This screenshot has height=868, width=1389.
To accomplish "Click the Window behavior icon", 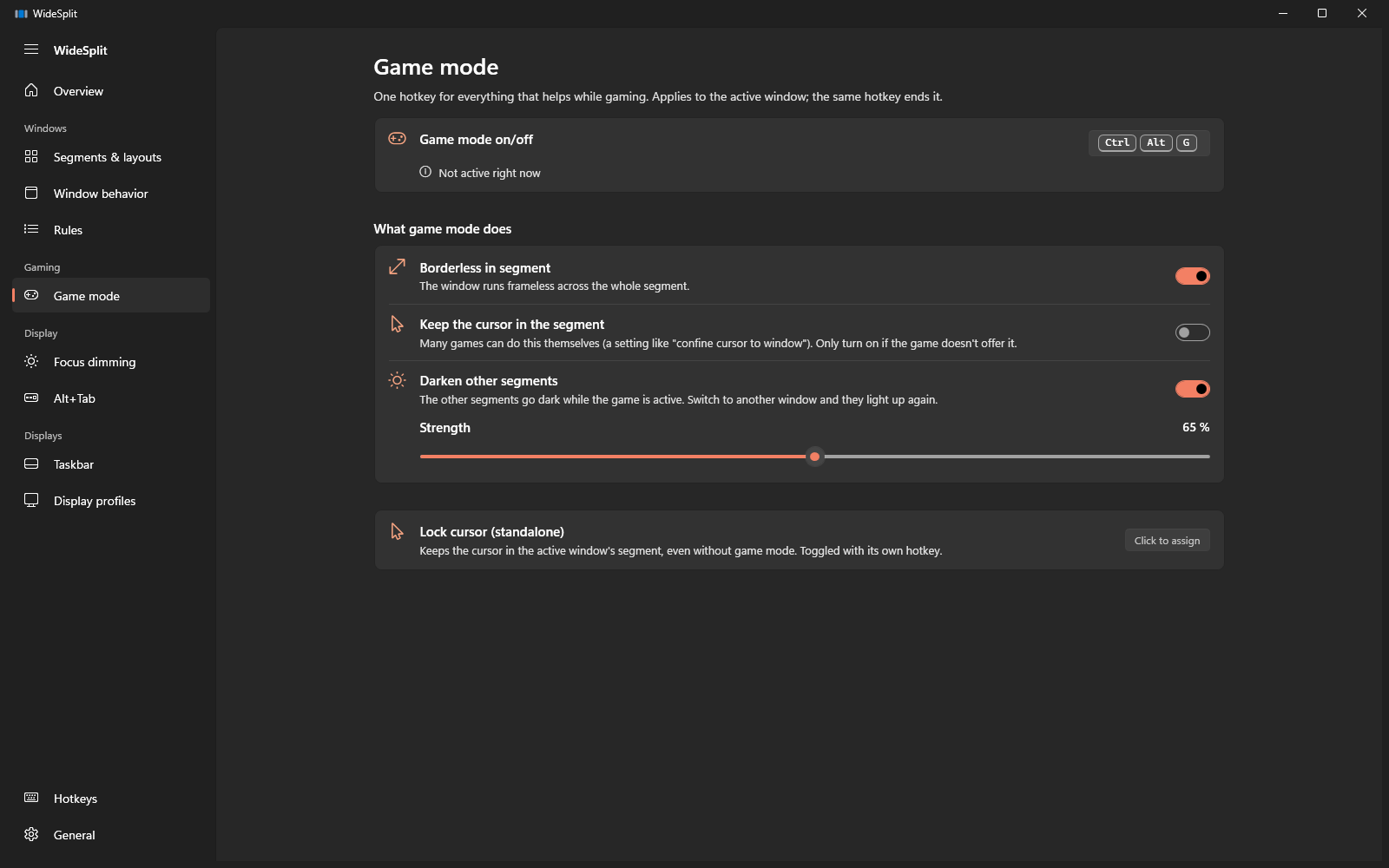I will (x=31, y=193).
